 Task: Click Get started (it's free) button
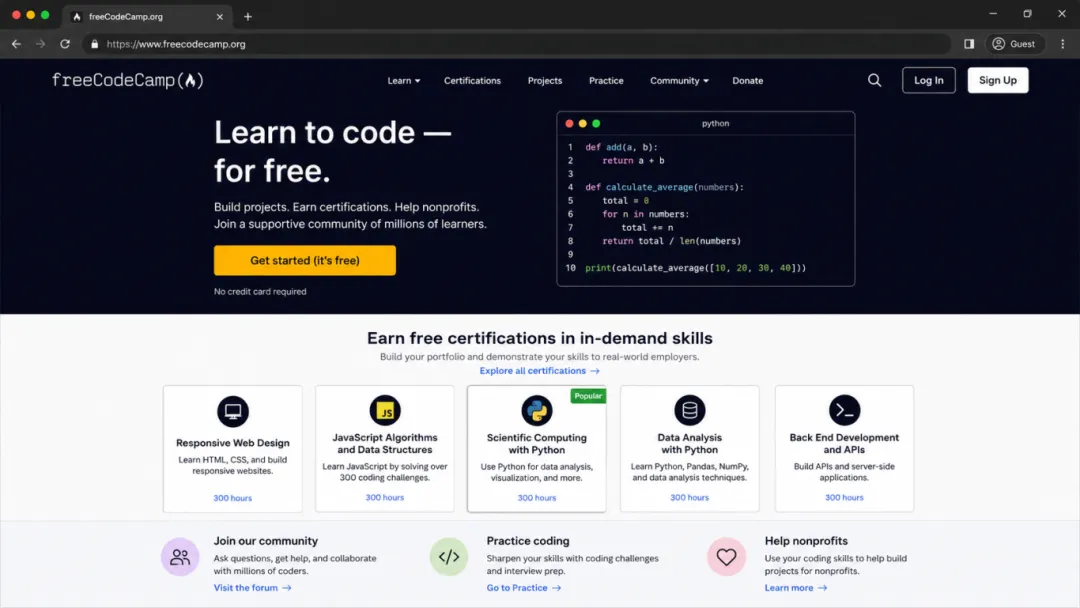[305, 260]
